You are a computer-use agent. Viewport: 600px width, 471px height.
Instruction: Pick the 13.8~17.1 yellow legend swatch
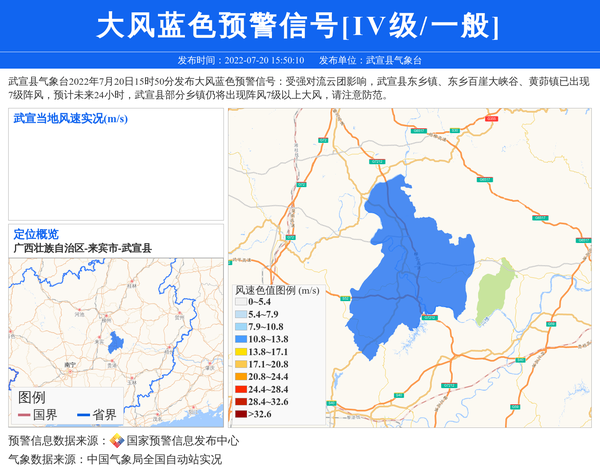click(x=240, y=352)
